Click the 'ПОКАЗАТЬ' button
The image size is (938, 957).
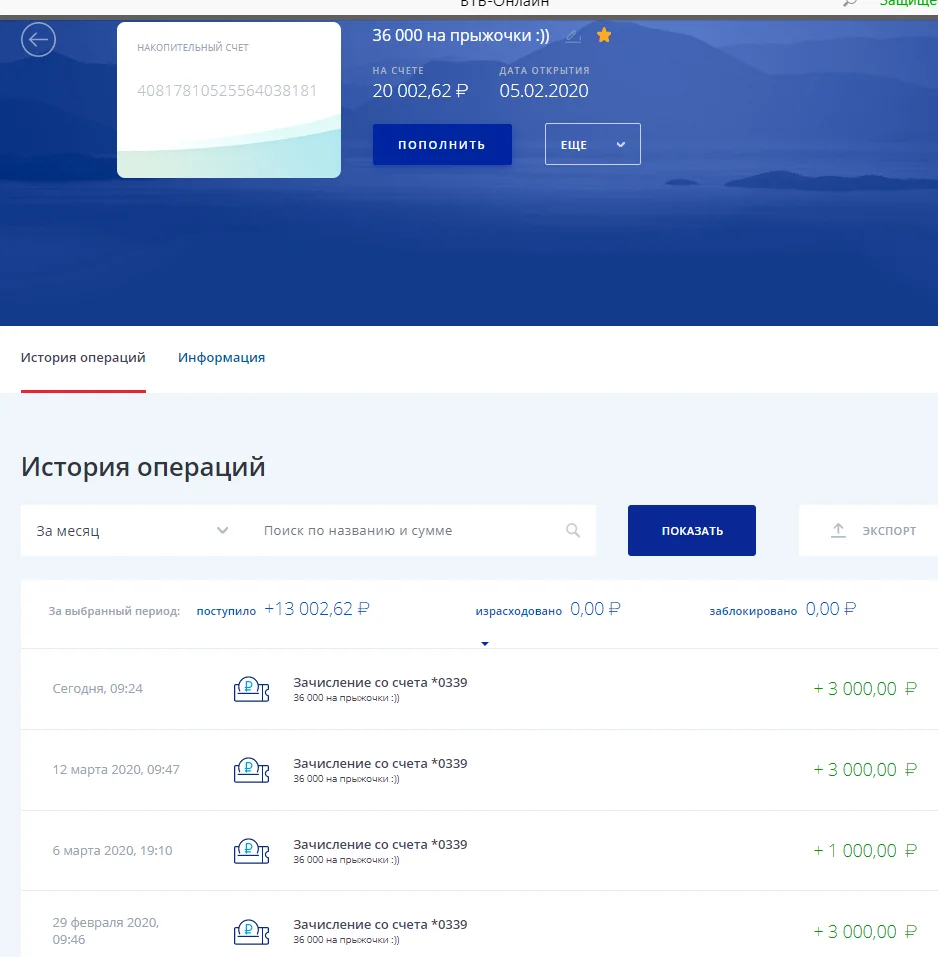[x=691, y=531]
